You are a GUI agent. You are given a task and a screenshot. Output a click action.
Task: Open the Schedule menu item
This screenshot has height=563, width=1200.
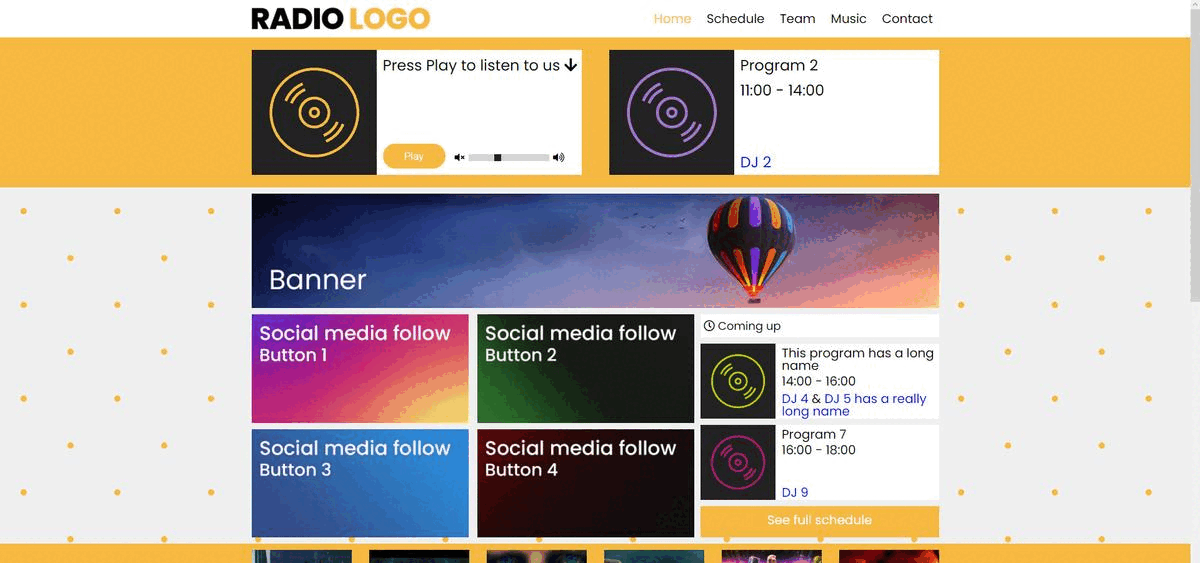pos(735,18)
